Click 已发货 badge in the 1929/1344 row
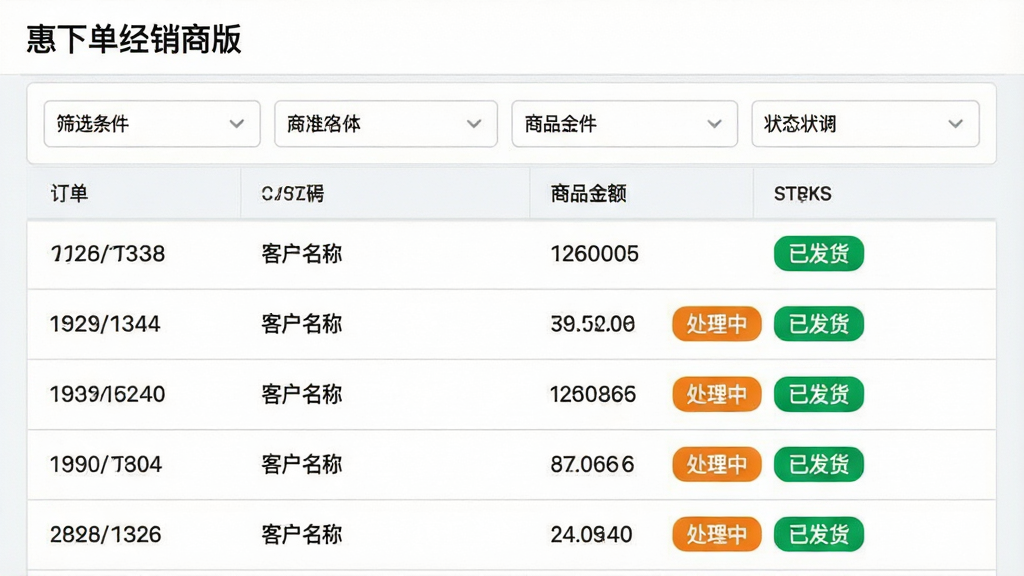 [819, 324]
